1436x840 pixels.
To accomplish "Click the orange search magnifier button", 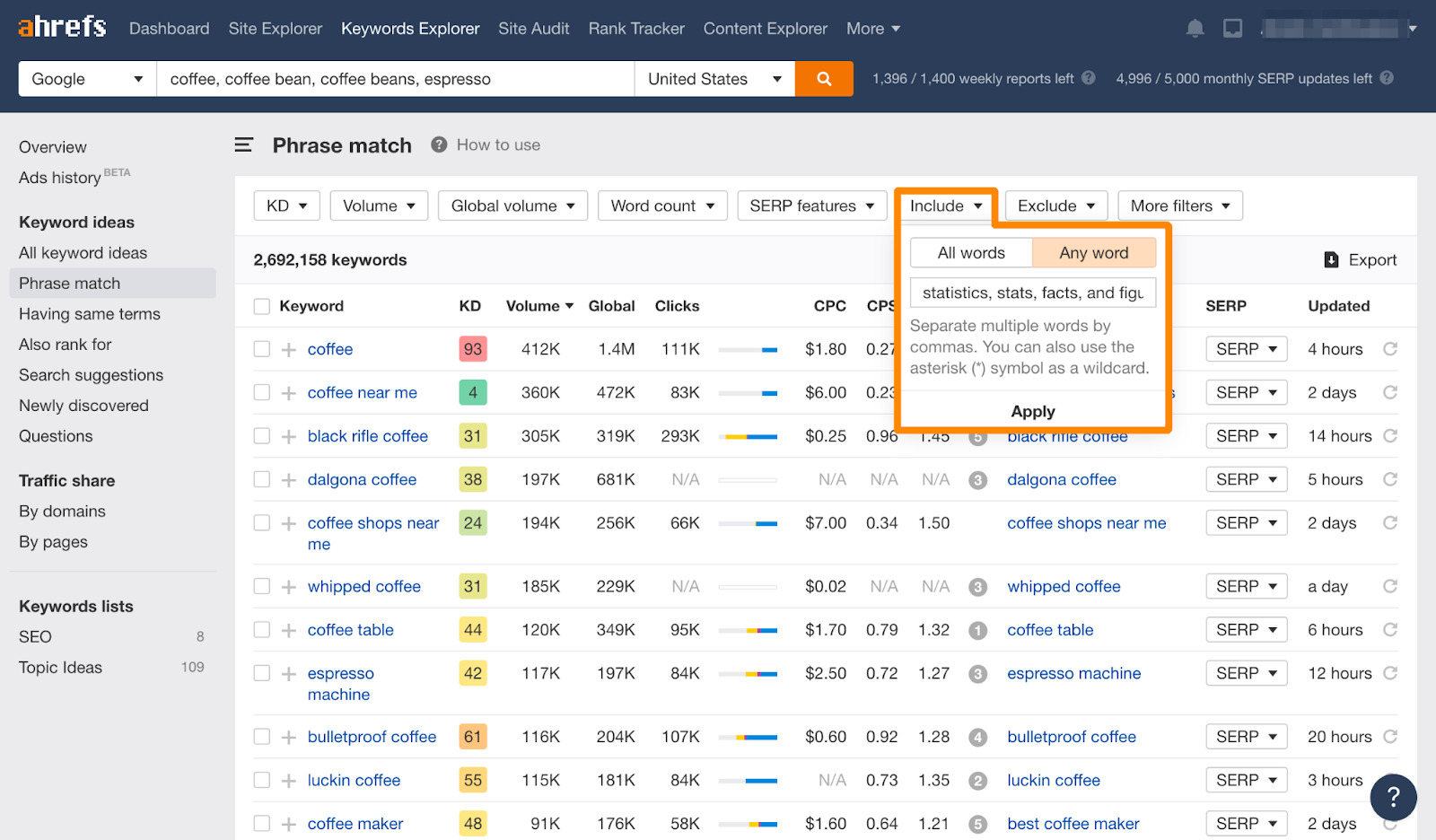I will tap(822, 78).
